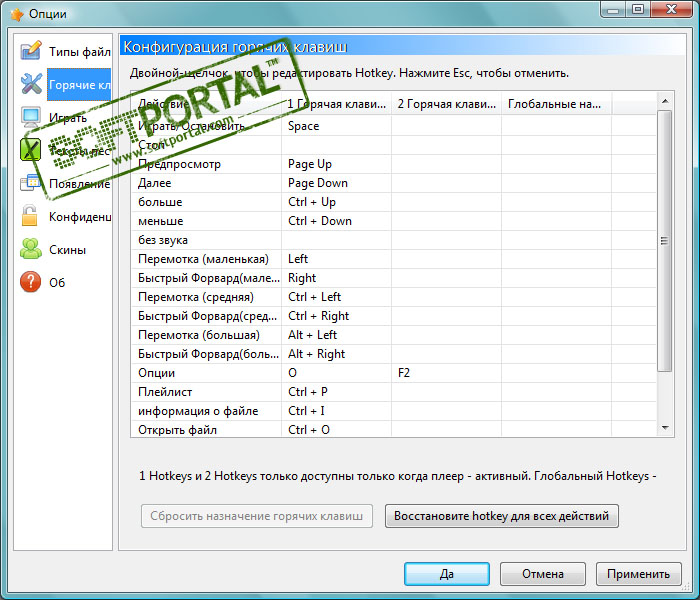
Task: Click Глобальные на column header
Action: pyautogui.click(x=556, y=104)
